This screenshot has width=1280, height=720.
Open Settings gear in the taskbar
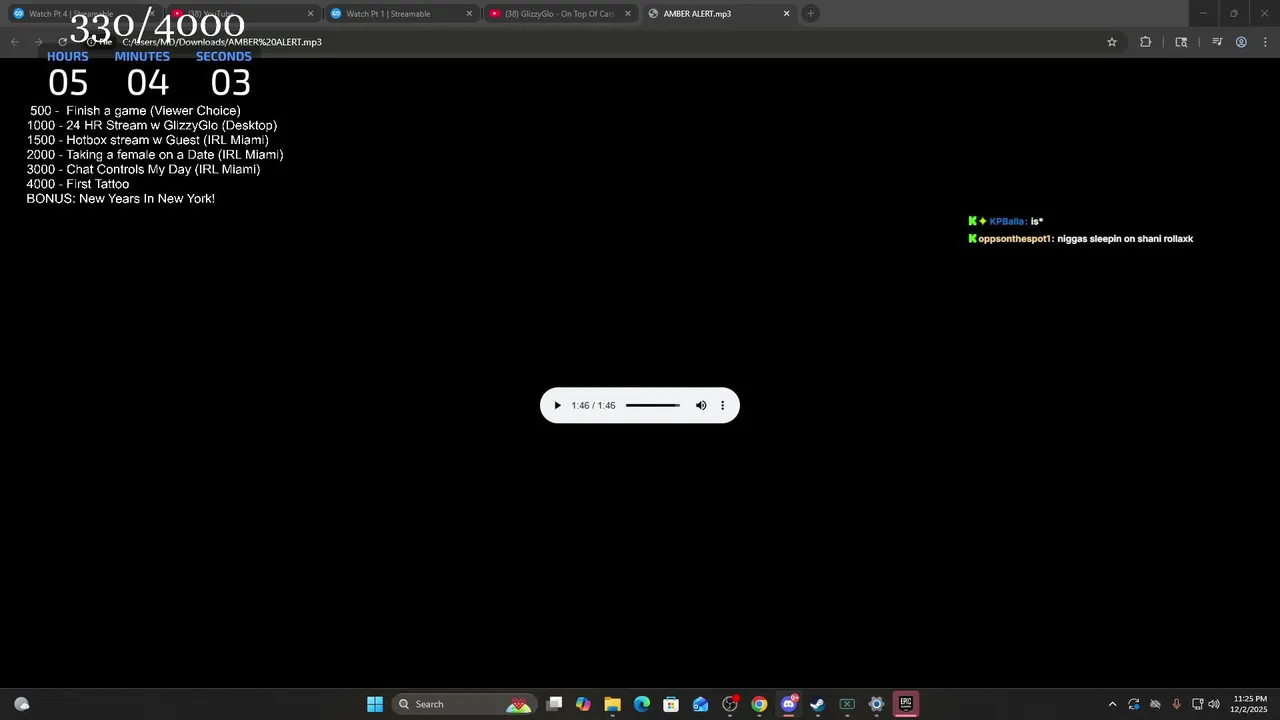tap(876, 704)
